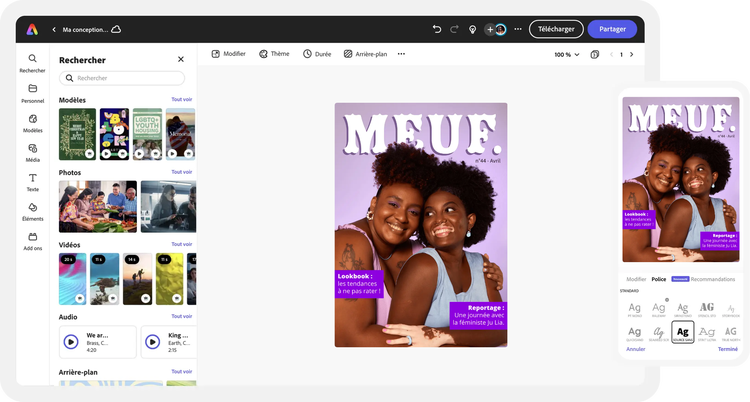Open the Arrière-plan toolbar option

coord(365,54)
